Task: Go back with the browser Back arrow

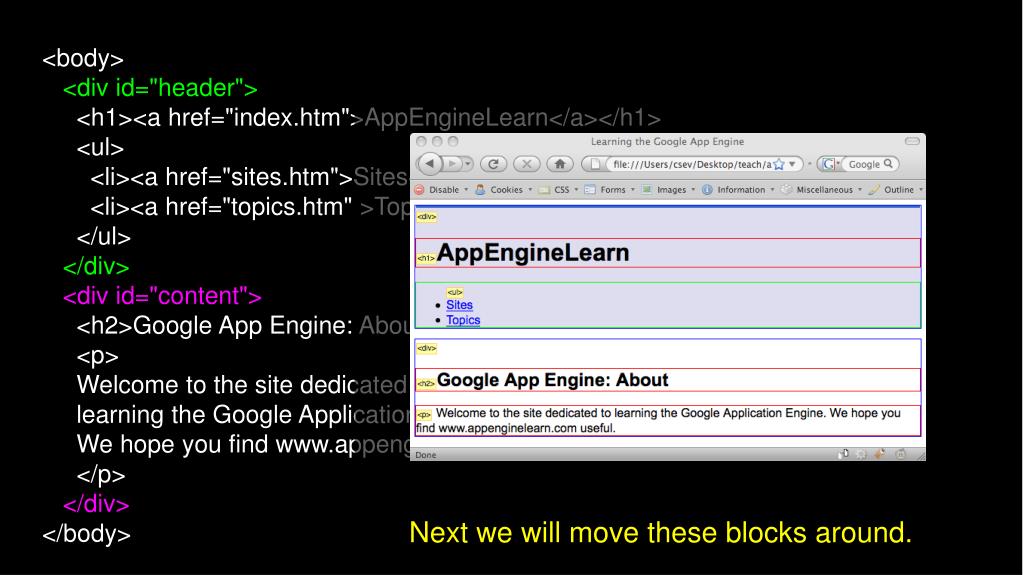Action: point(430,164)
